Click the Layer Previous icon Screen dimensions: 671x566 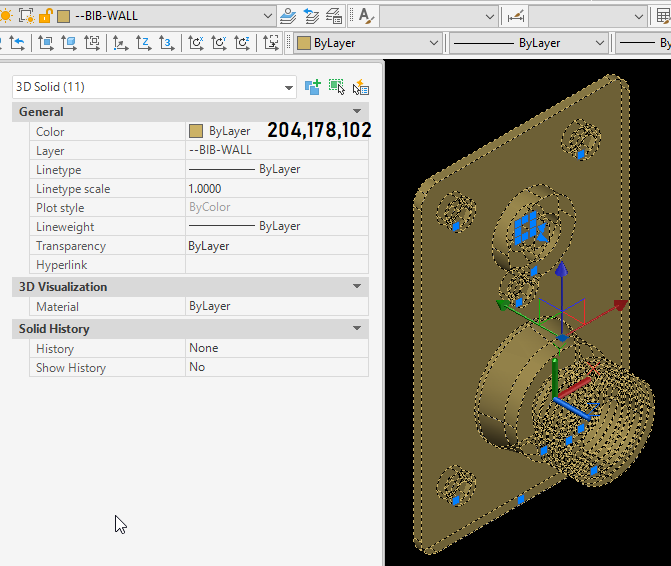click(x=311, y=16)
